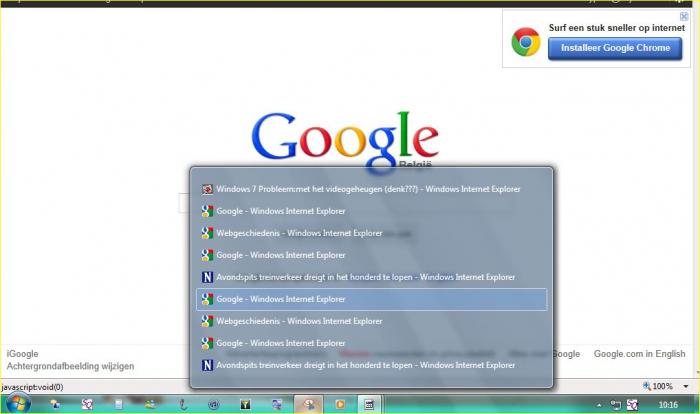Select the last Avondspits treinverkeer list entry
Screen dimensions: 700x414
[x=371, y=365]
